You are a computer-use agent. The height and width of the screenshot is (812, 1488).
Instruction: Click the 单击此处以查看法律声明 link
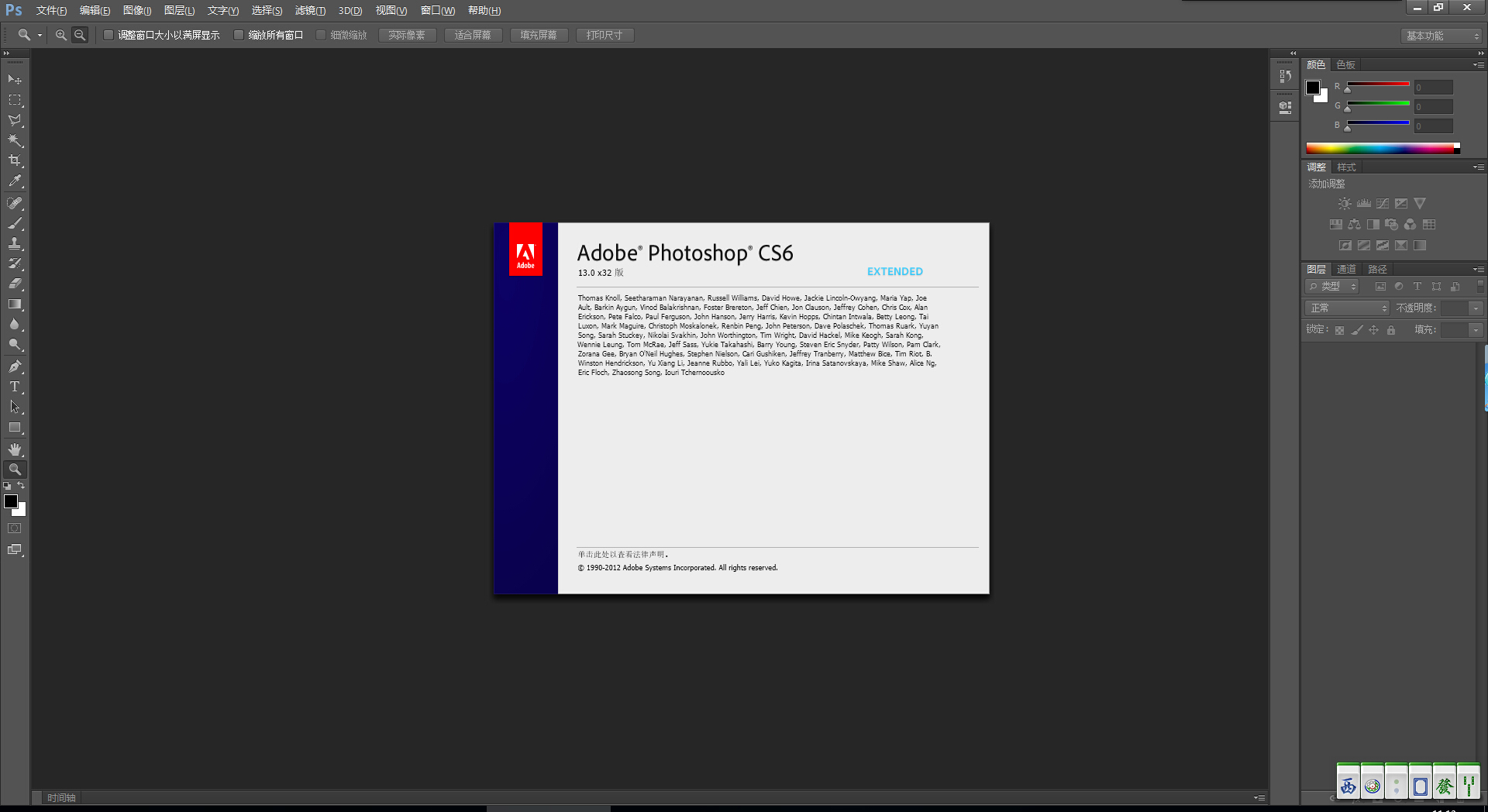(622, 555)
